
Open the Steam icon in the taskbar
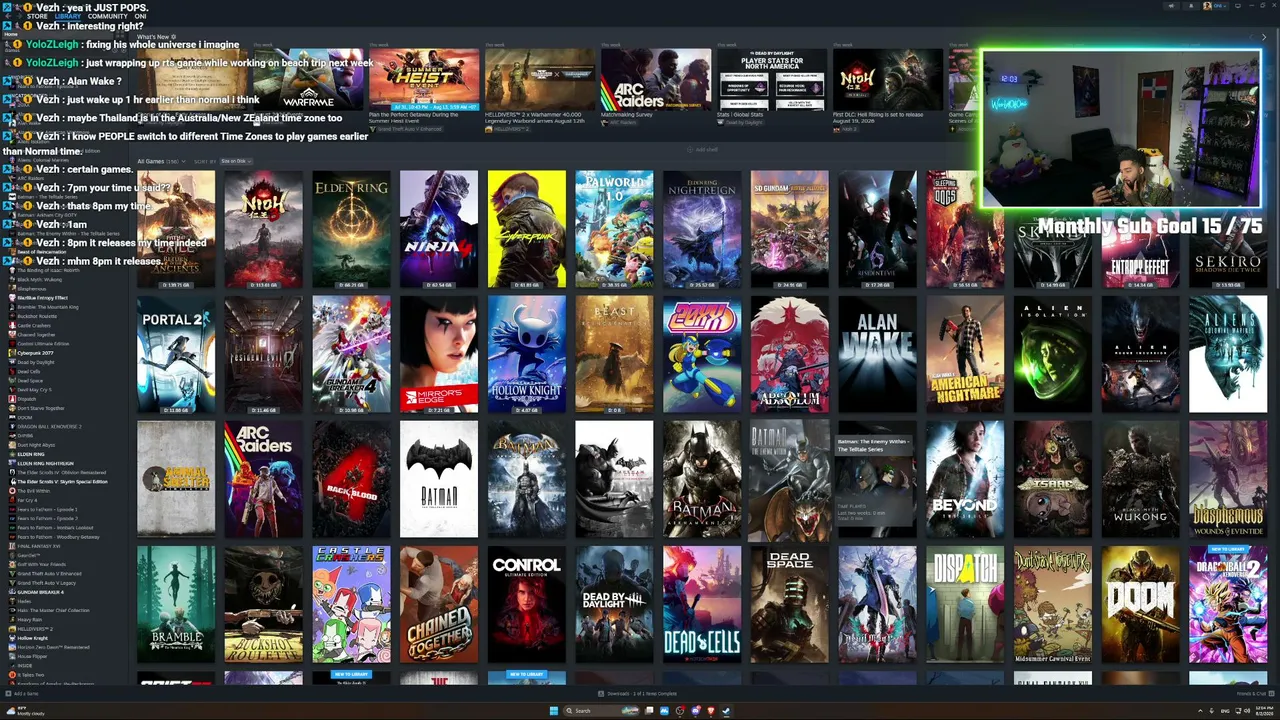tap(726, 711)
